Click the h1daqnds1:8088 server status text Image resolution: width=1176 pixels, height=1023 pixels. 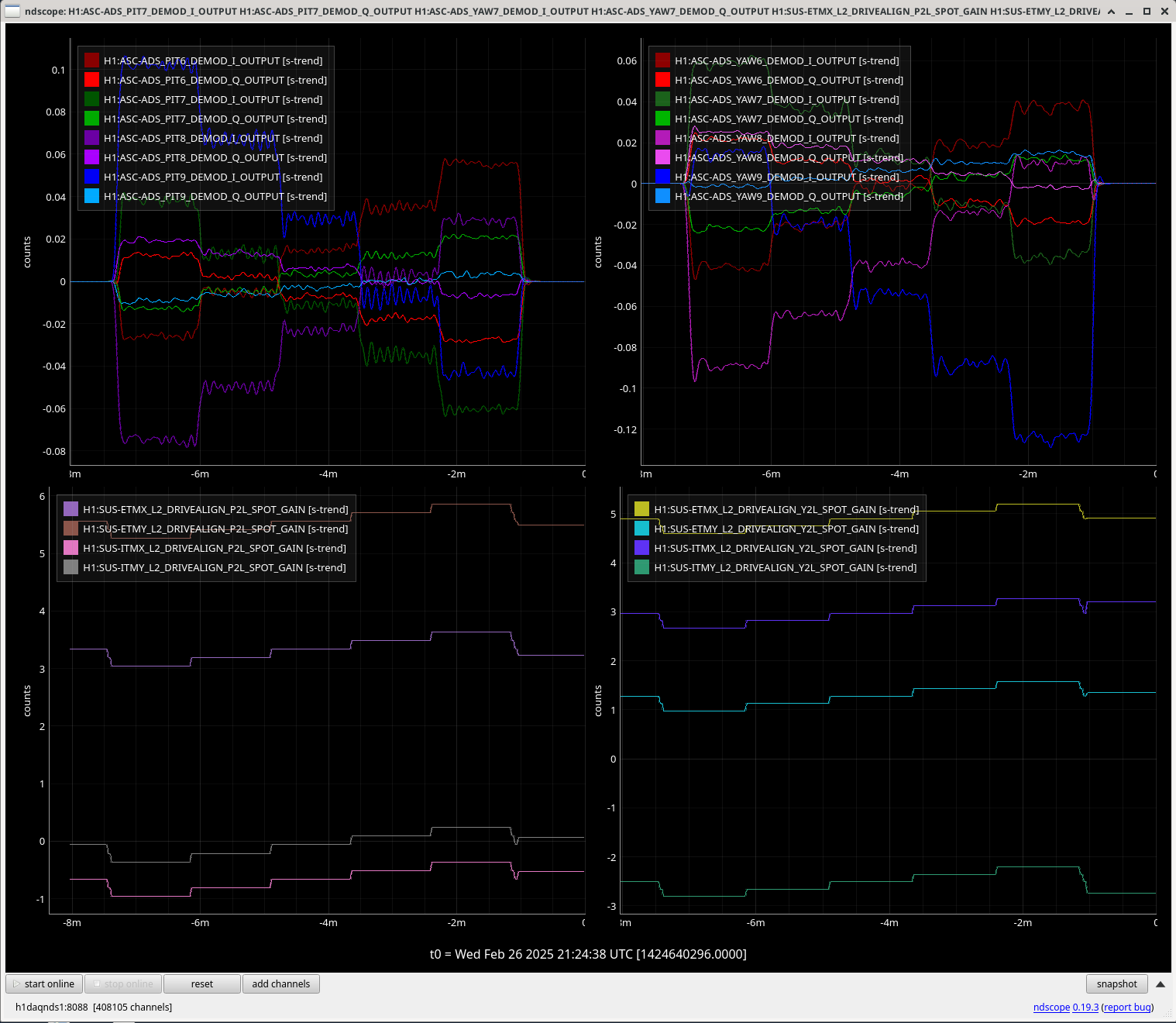[51, 1007]
